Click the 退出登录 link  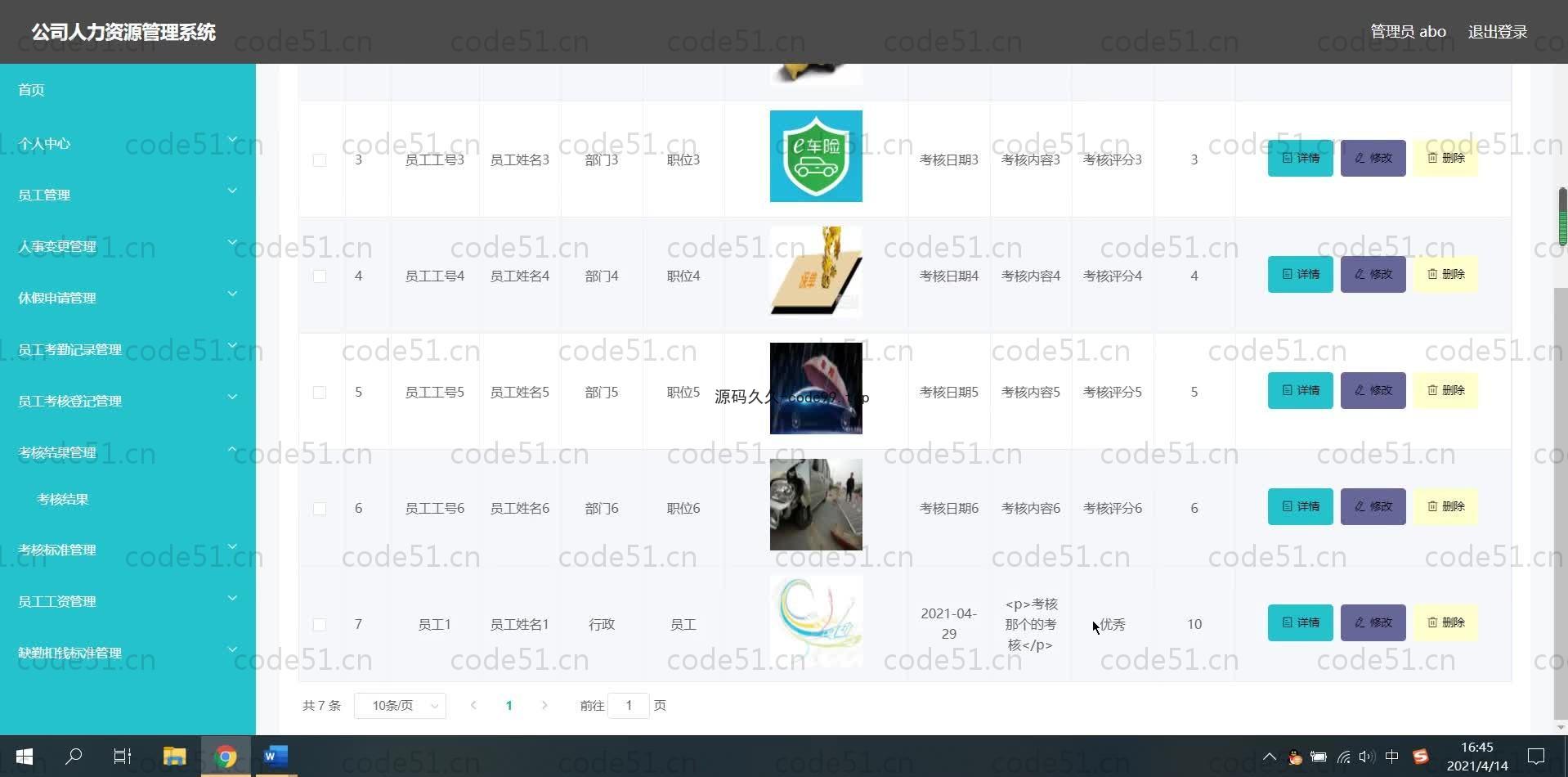tap(1498, 32)
